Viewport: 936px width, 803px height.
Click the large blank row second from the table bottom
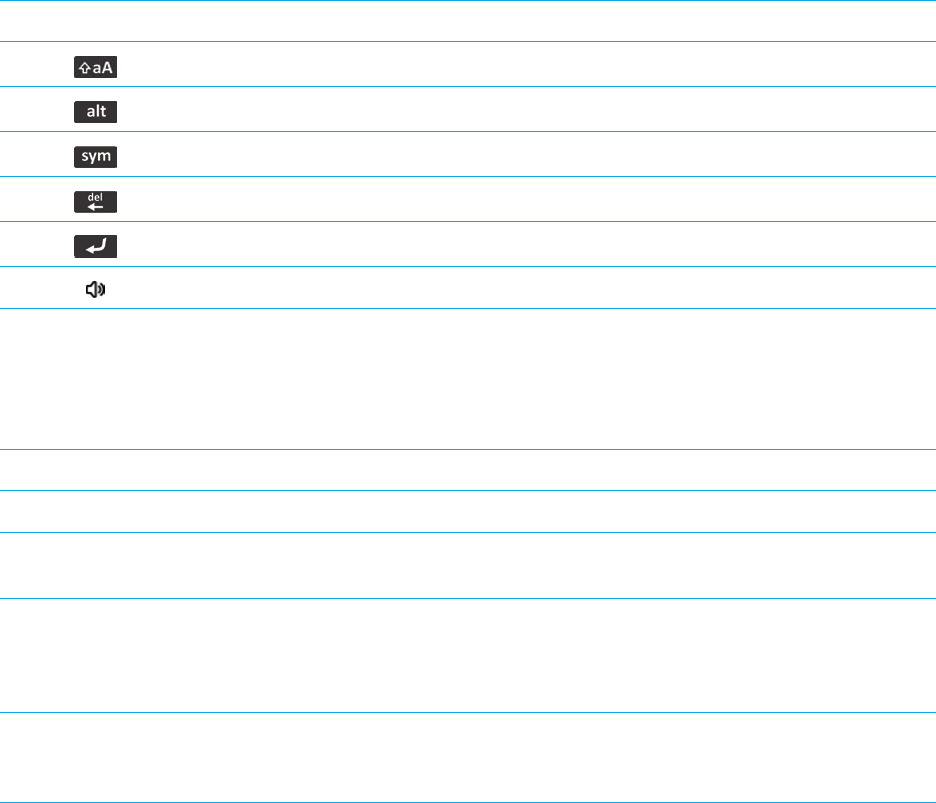[x=468, y=656]
